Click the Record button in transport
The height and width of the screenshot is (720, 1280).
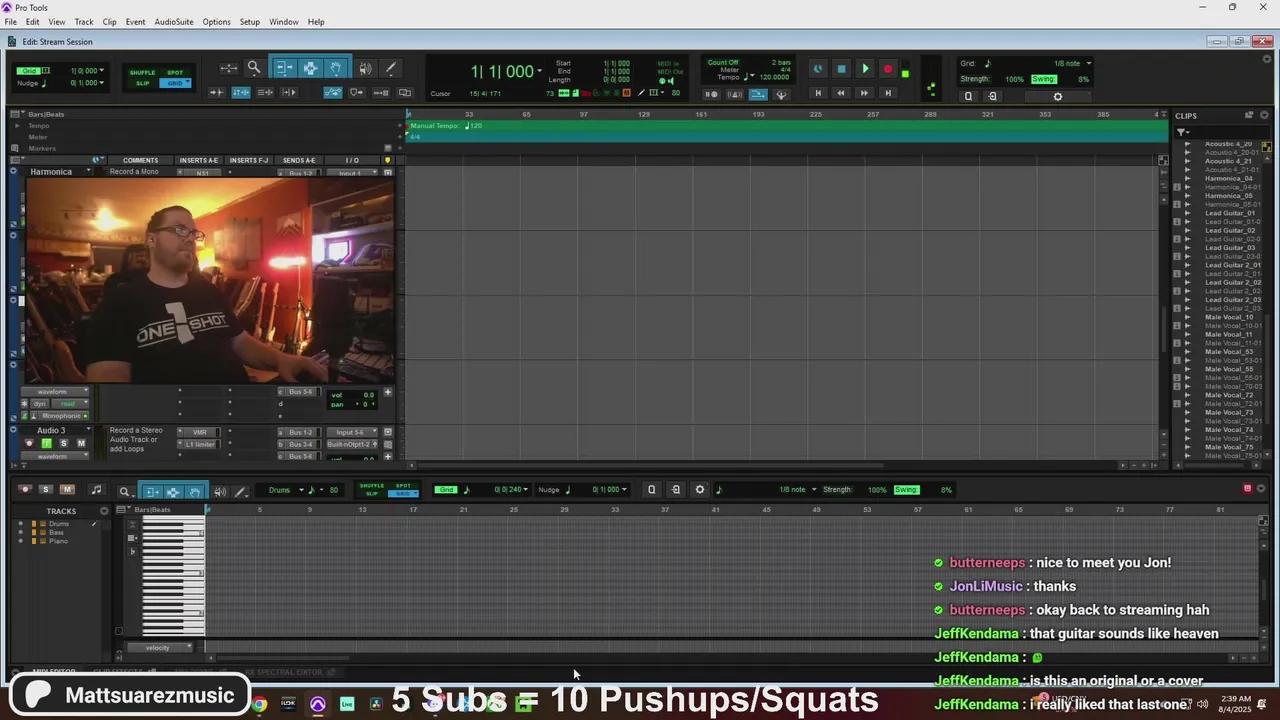coord(887,69)
